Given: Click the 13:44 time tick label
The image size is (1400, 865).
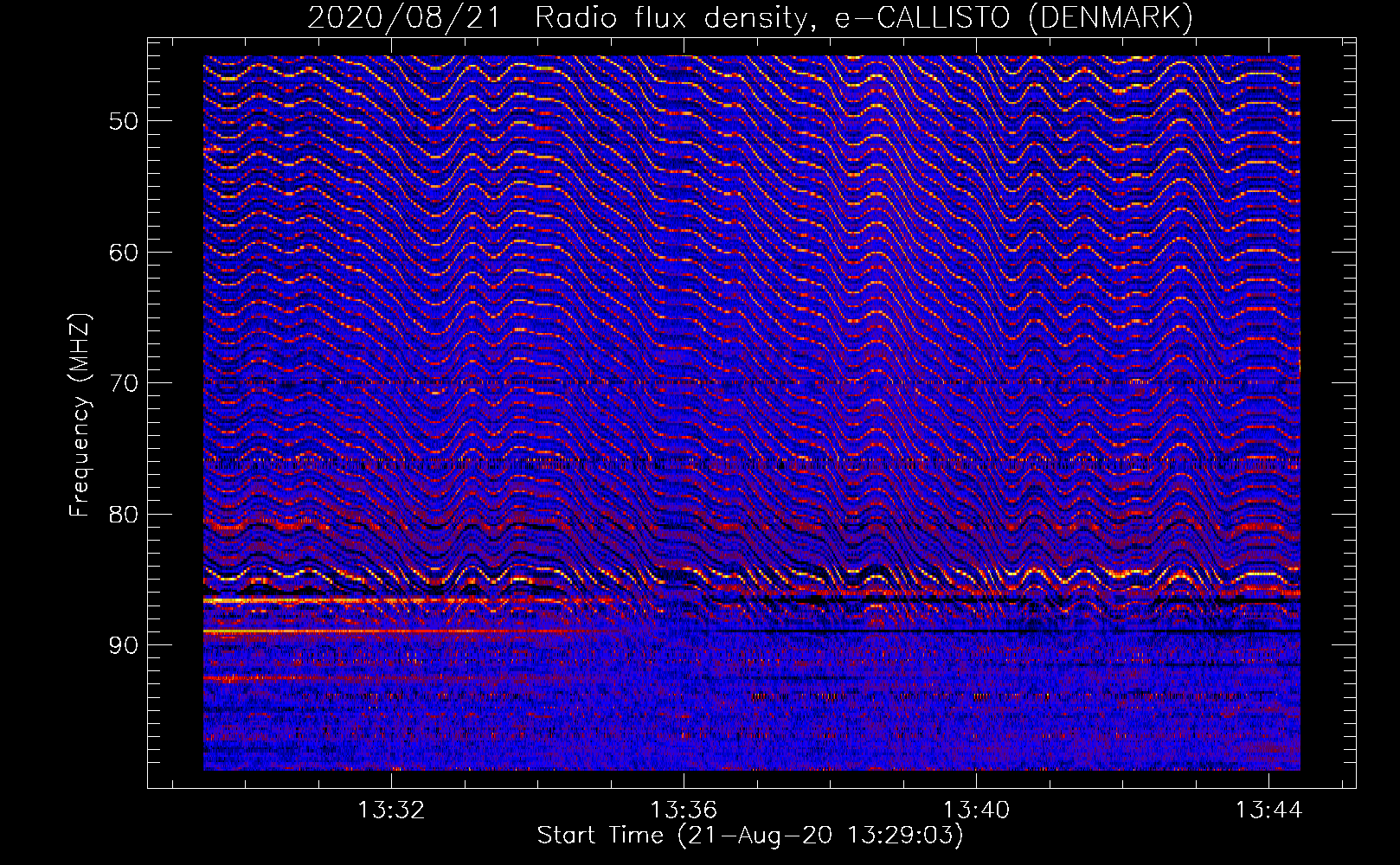Looking at the screenshot, I should coord(1268,811).
